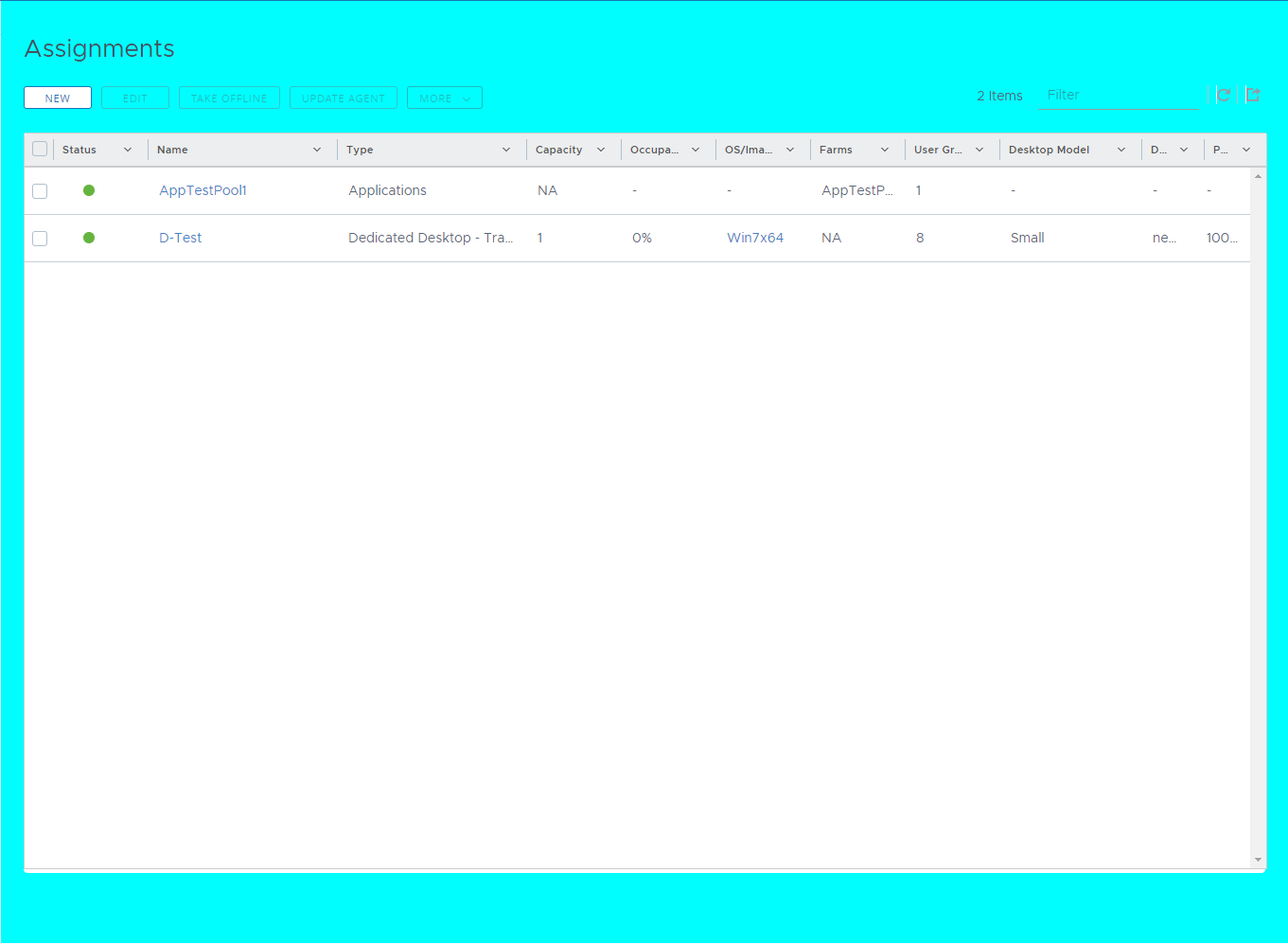Click the export icon at top right
Screen dimensions: 1288x944
coord(1253,95)
